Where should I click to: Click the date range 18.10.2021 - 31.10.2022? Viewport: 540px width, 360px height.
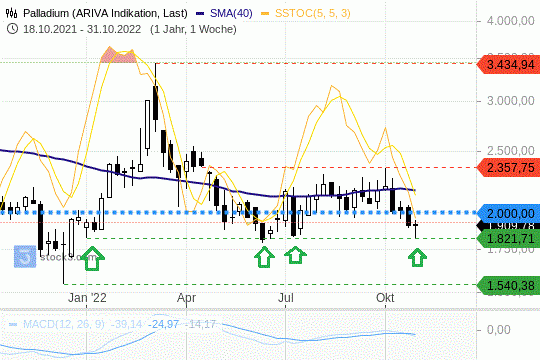point(82,29)
